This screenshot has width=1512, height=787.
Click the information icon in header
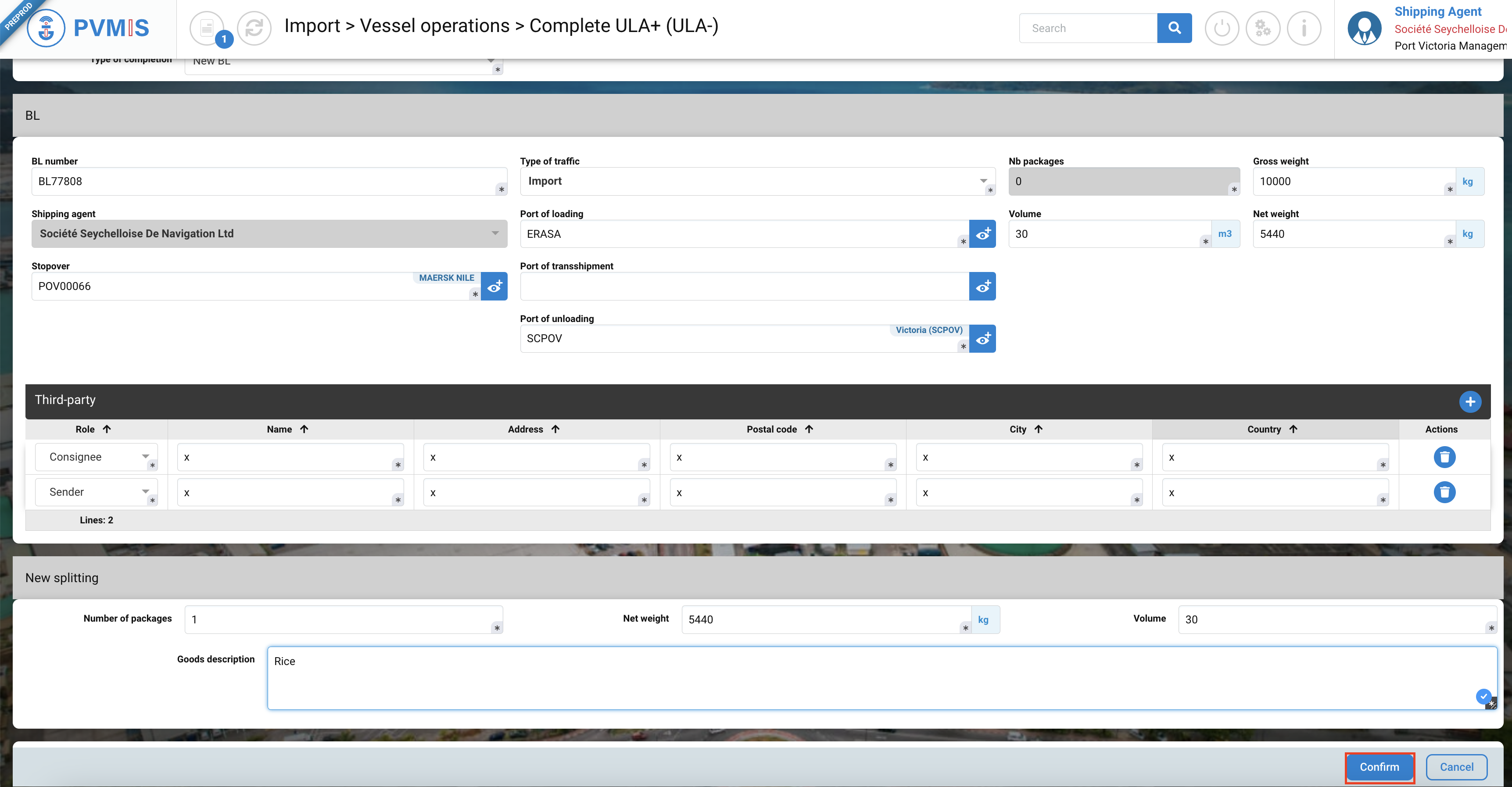pyautogui.click(x=1304, y=28)
